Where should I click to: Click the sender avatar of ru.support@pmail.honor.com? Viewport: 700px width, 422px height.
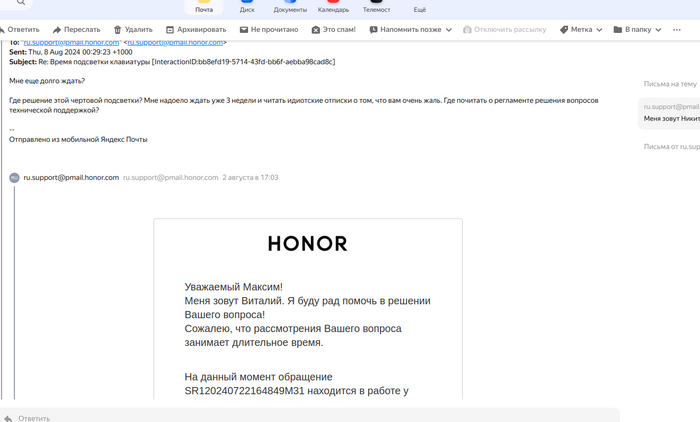point(14,178)
